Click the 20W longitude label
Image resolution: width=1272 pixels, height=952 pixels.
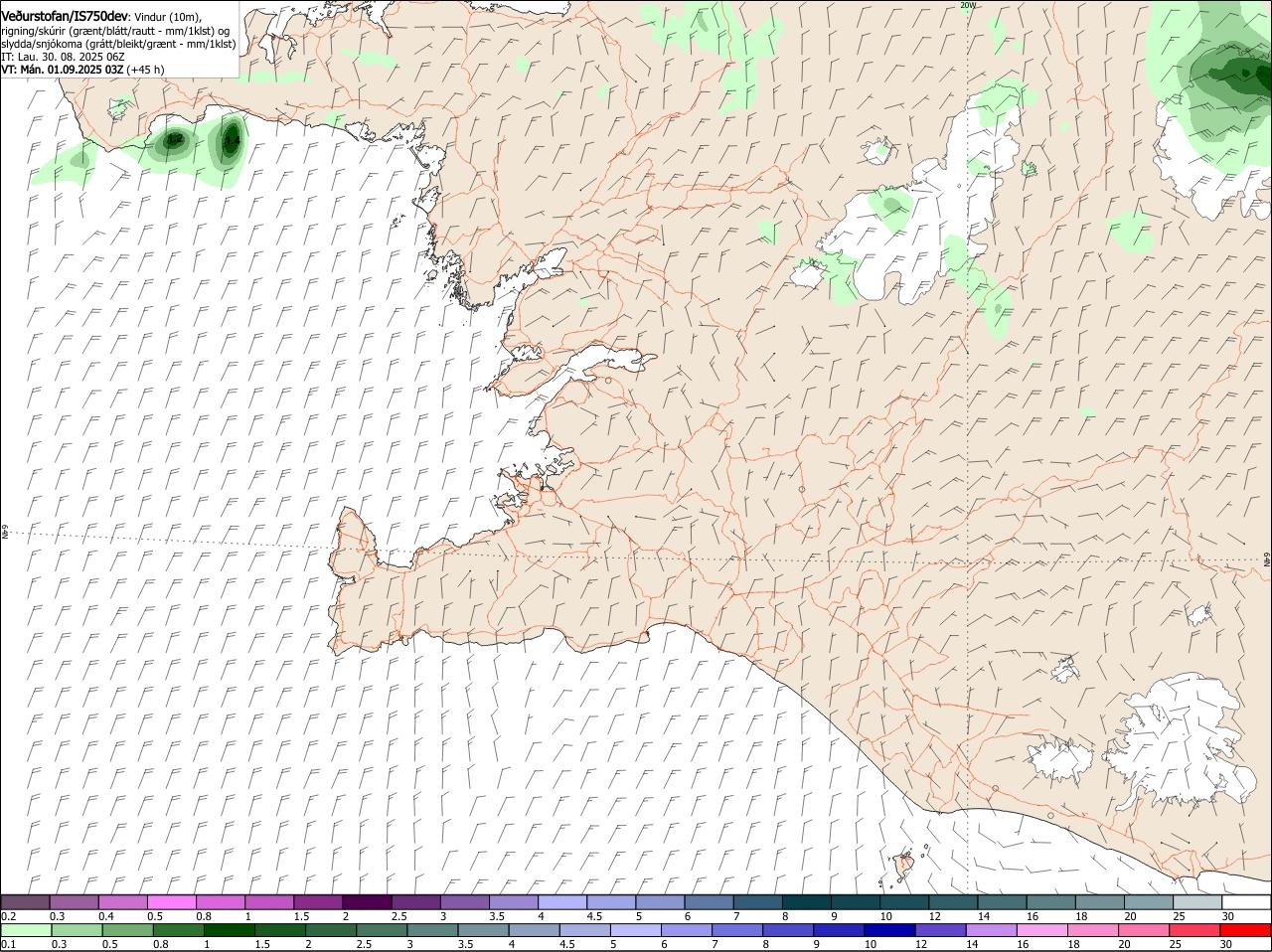tap(968, 5)
